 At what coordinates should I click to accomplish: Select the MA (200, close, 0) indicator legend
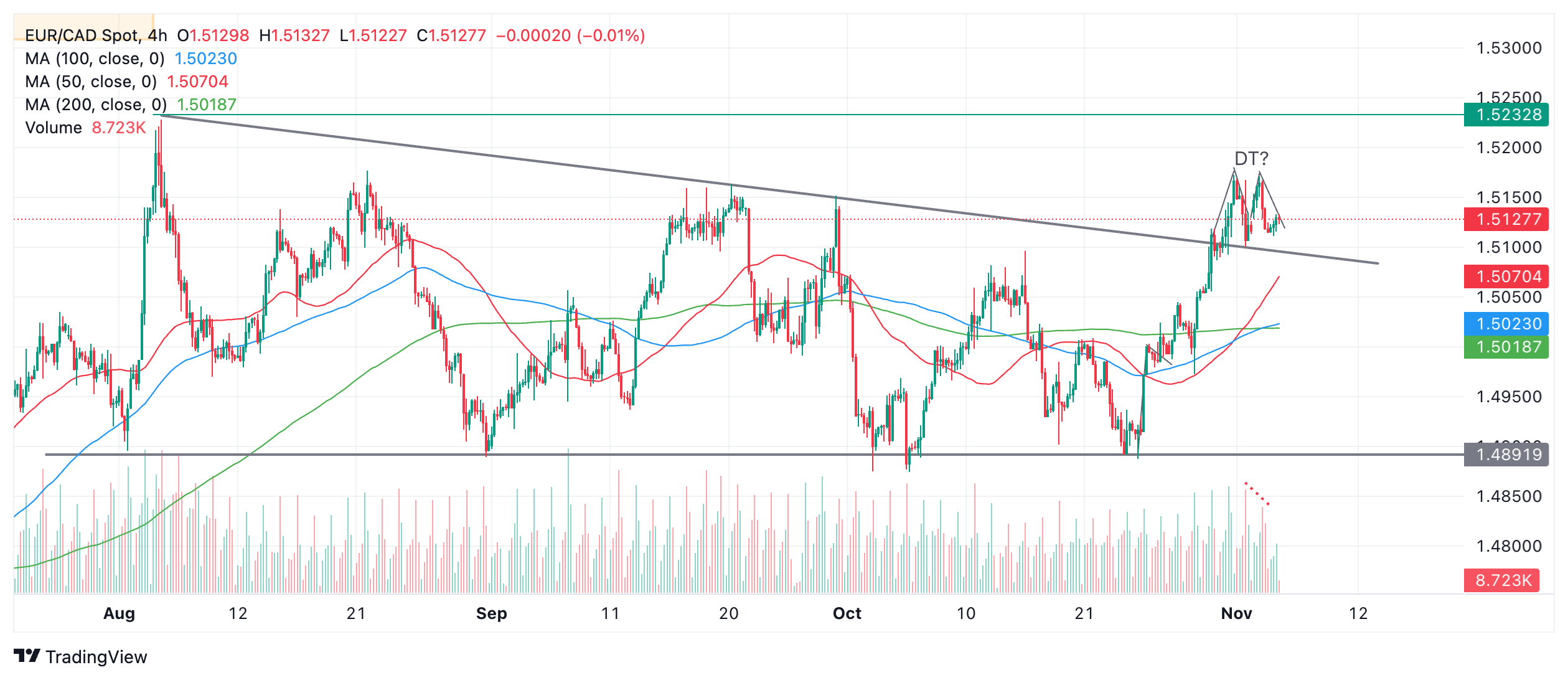[x=131, y=105]
